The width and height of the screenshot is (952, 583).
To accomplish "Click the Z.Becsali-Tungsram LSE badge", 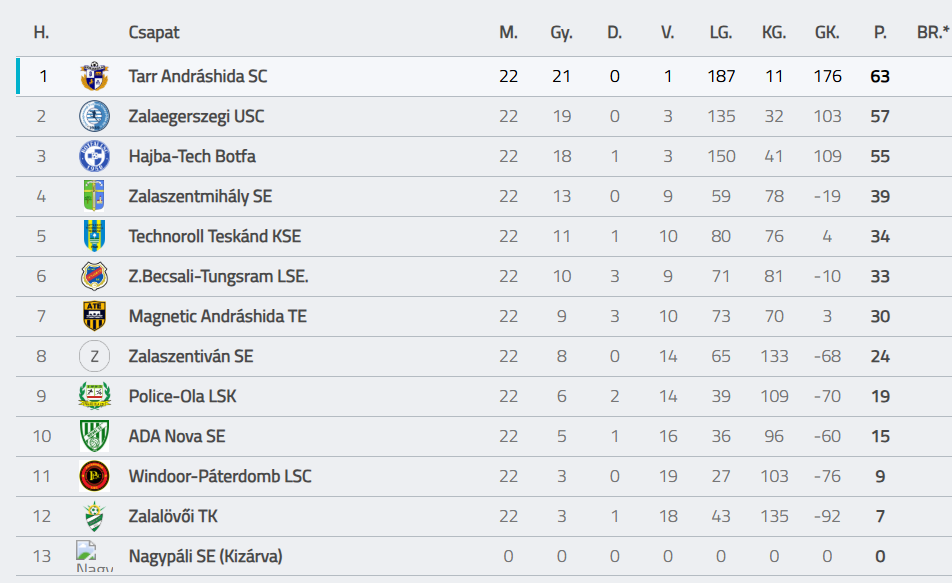I will 94,276.
